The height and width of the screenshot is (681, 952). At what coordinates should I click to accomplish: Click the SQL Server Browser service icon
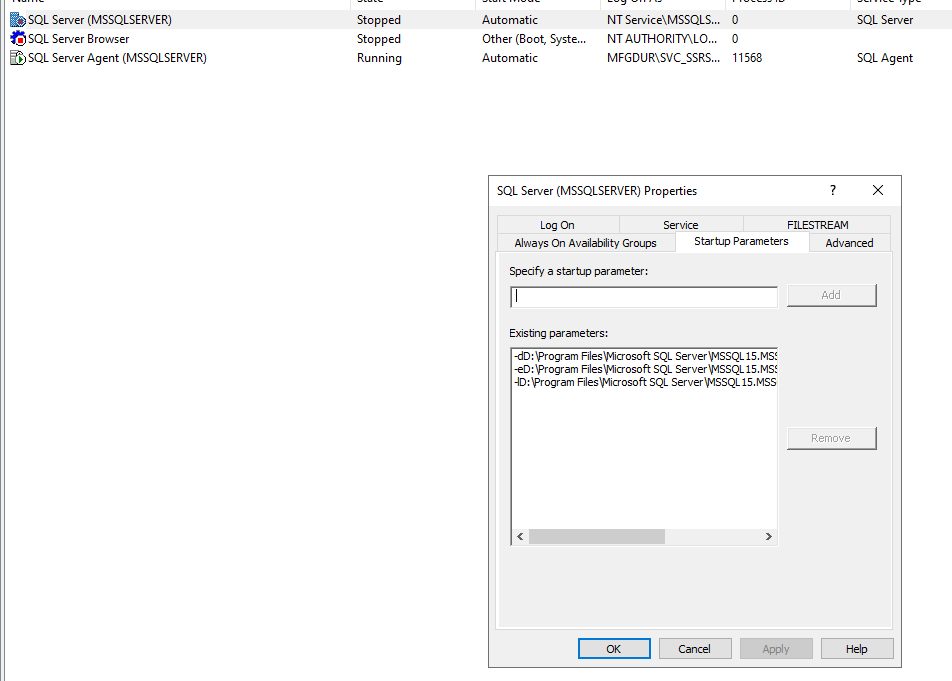(18, 39)
